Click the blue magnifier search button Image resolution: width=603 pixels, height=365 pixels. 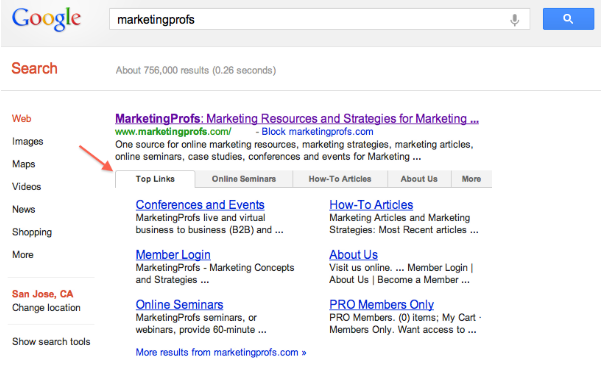coord(568,19)
